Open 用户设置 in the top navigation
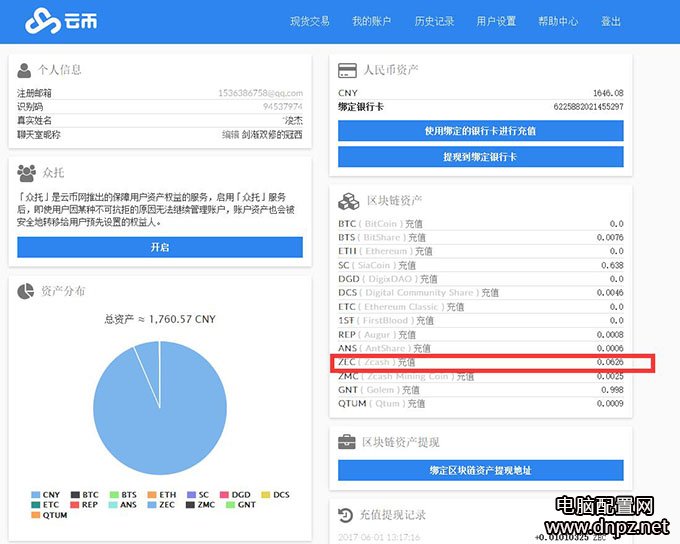This screenshot has height=544, width=680. [x=496, y=21]
